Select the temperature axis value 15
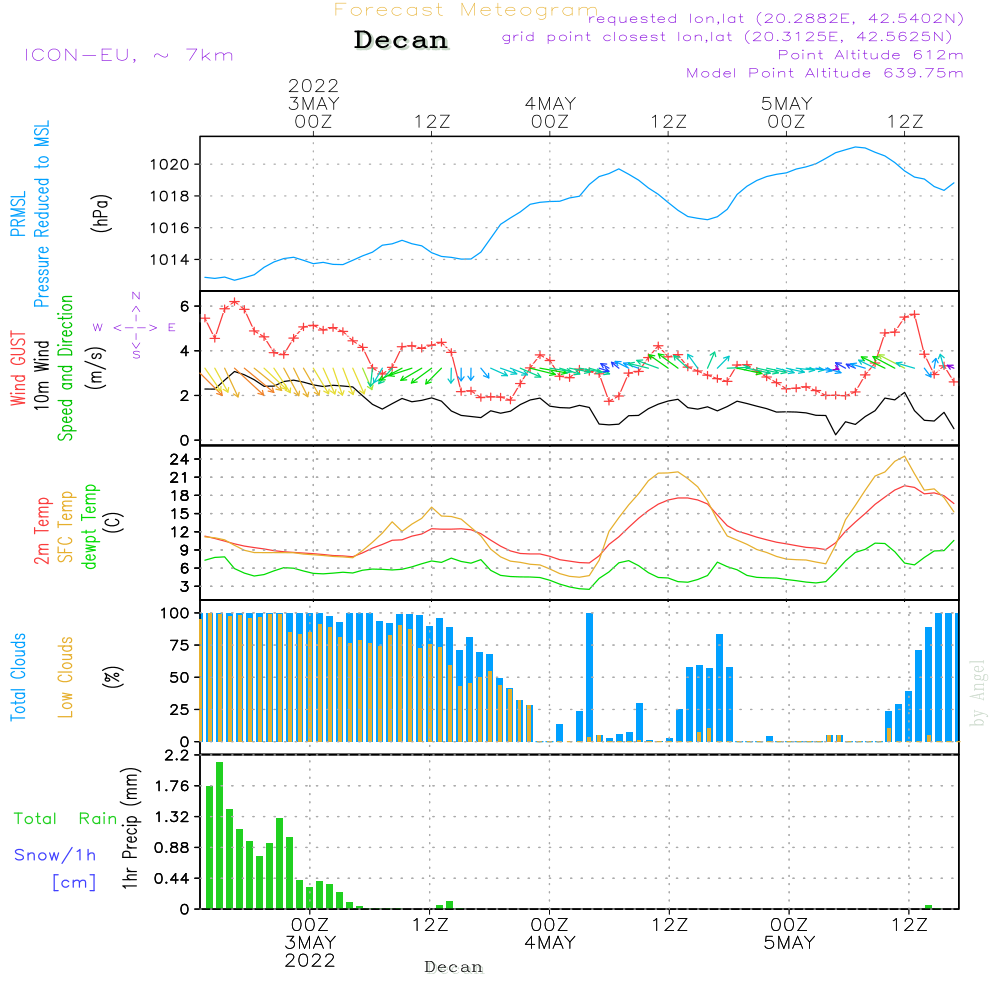 179,514
